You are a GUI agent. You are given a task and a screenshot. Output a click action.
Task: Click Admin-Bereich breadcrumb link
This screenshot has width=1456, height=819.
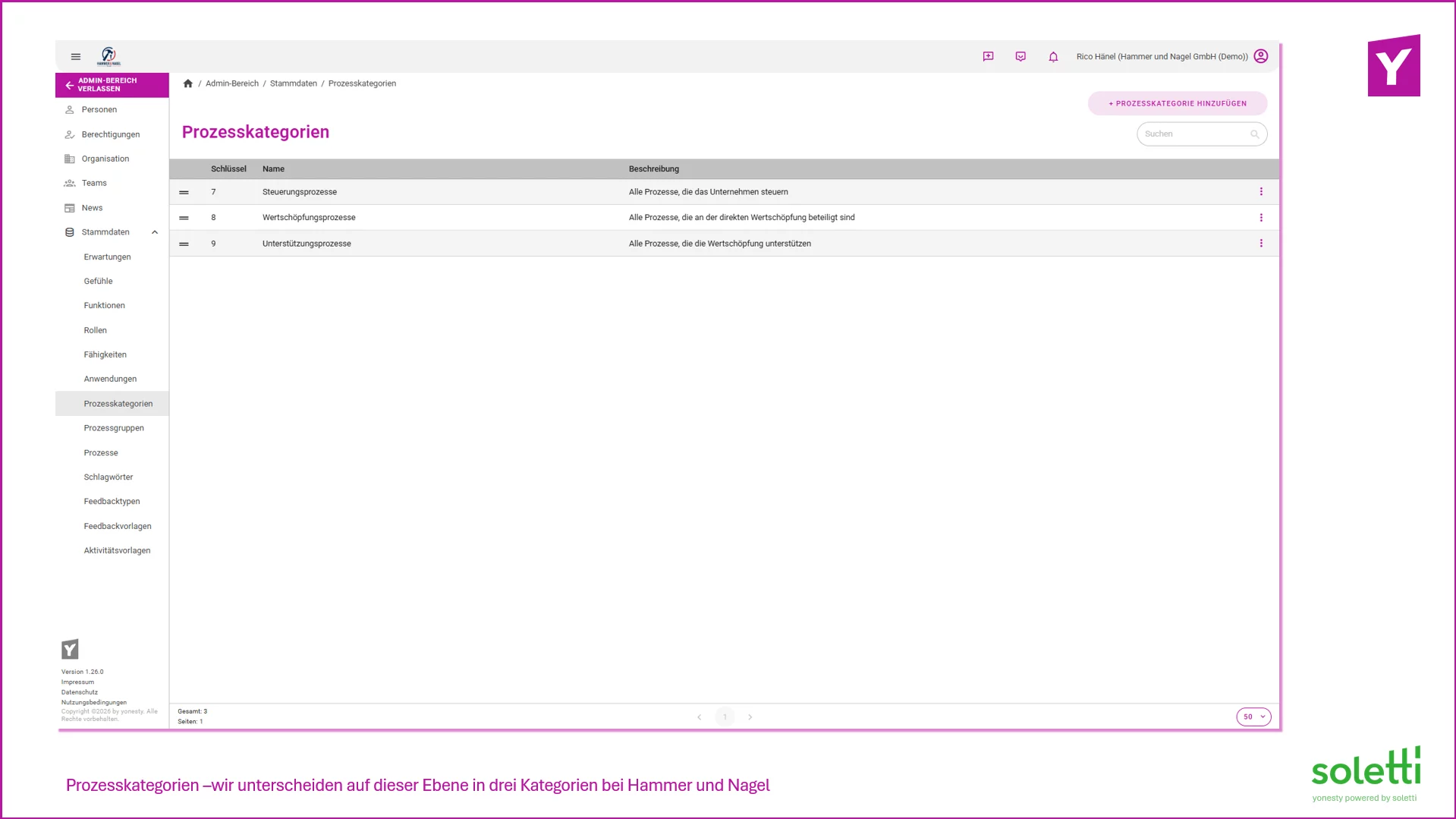pyautogui.click(x=232, y=83)
